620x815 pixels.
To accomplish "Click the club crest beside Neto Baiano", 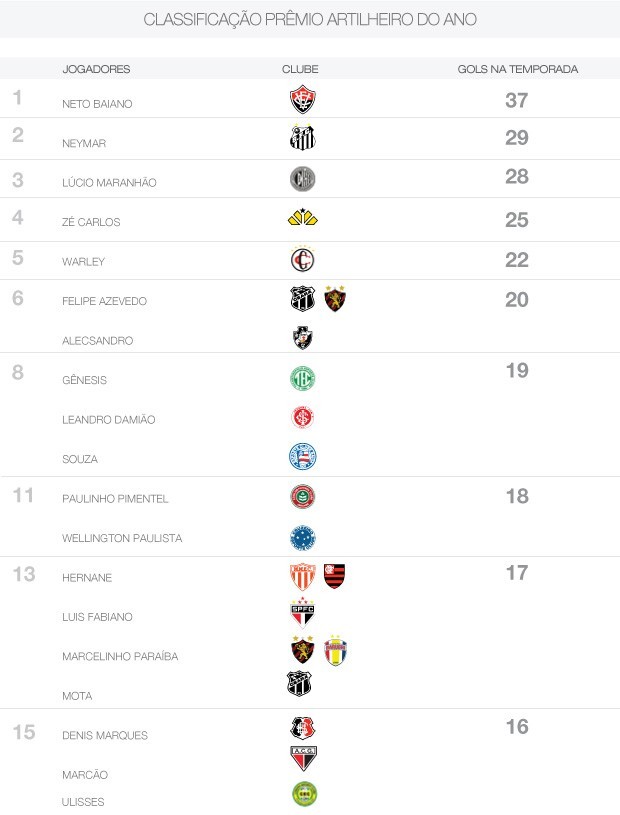I will click(302, 100).
